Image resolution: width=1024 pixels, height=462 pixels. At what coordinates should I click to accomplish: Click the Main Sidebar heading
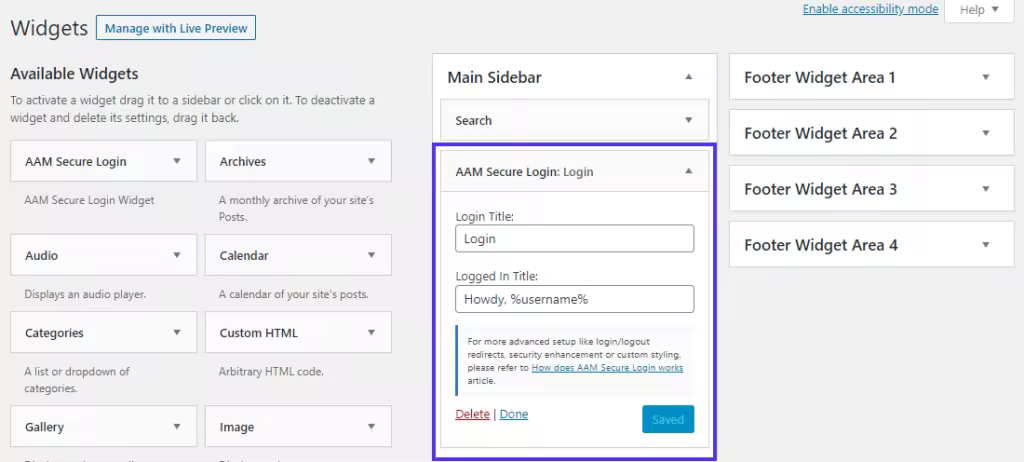coord(494,78)
